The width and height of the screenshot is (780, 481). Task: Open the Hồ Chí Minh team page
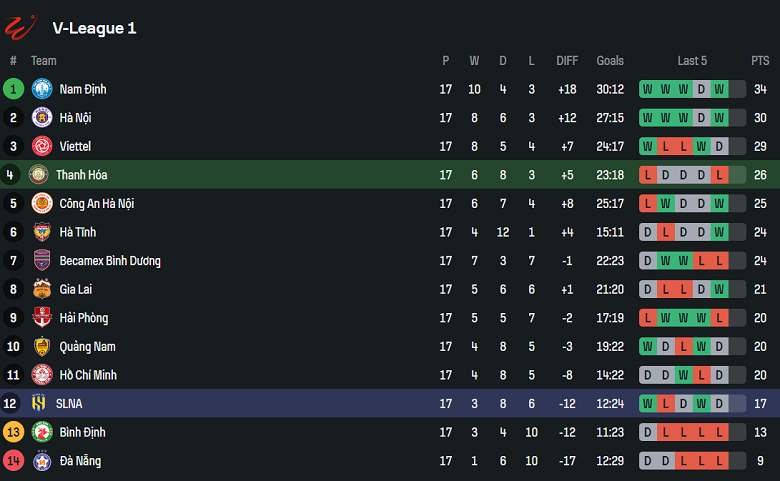(89, 375)
